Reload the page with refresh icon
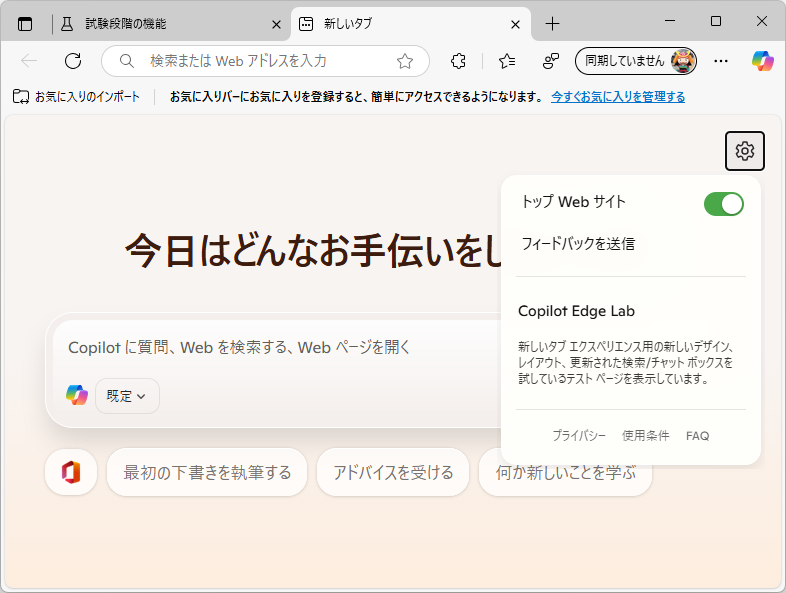 73,61
